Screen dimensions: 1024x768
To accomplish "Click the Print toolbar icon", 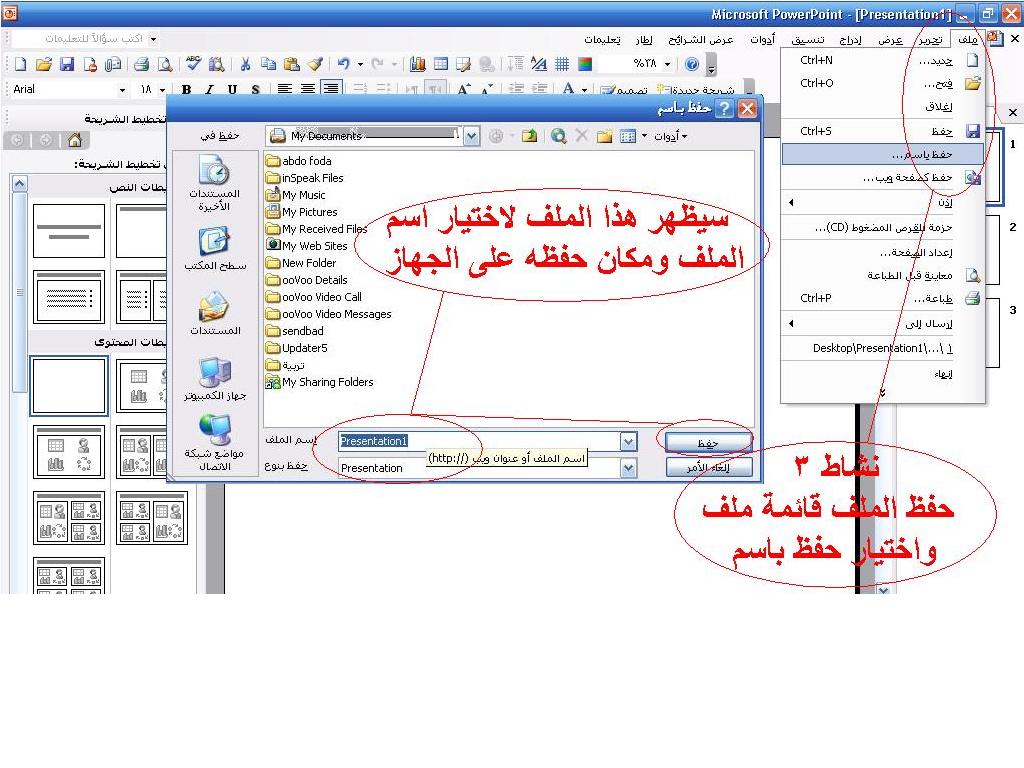I will pyautogui.click(x=141, y=64).
